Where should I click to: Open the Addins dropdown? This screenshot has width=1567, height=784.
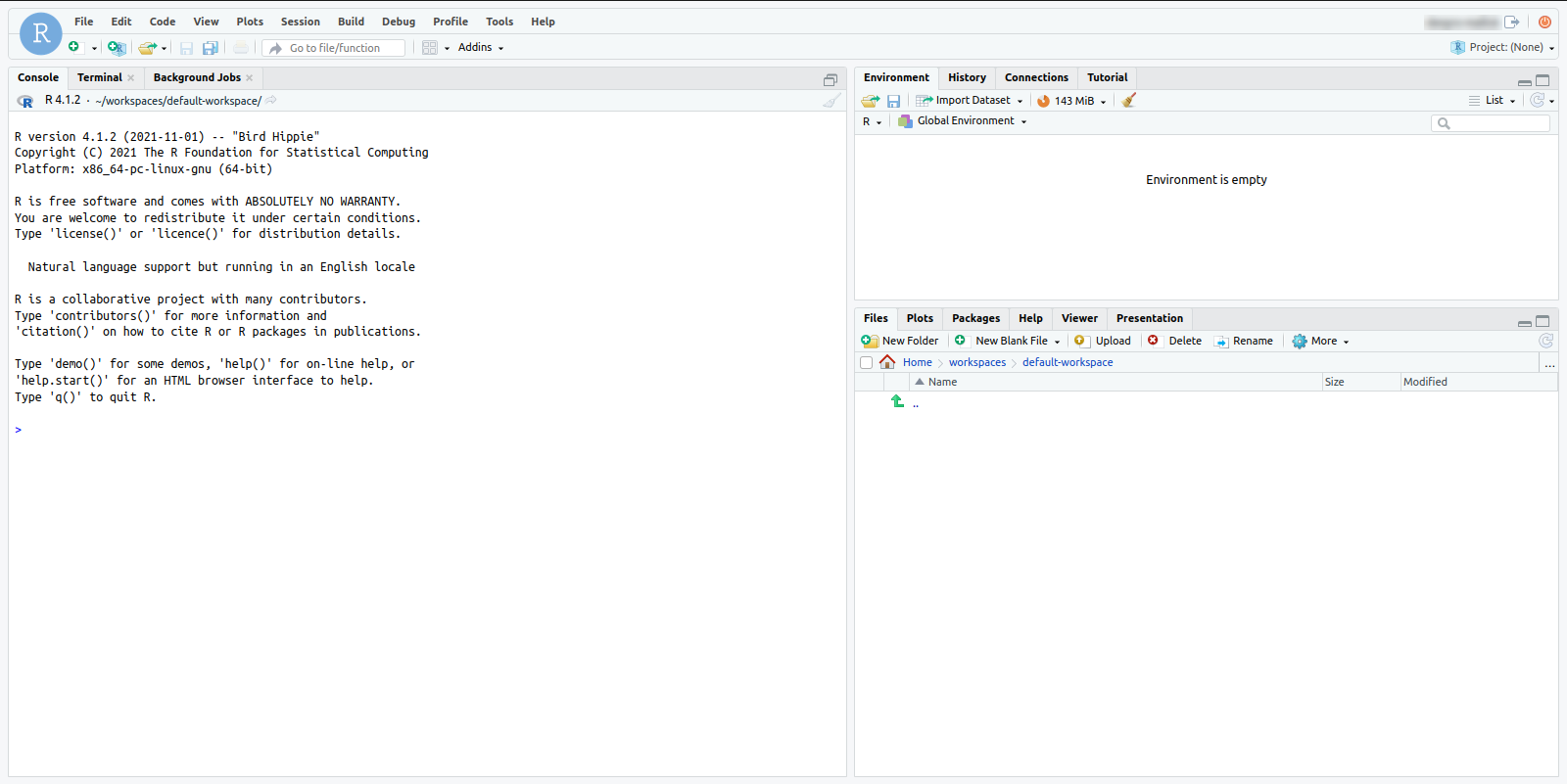click(x=480, y=48)
